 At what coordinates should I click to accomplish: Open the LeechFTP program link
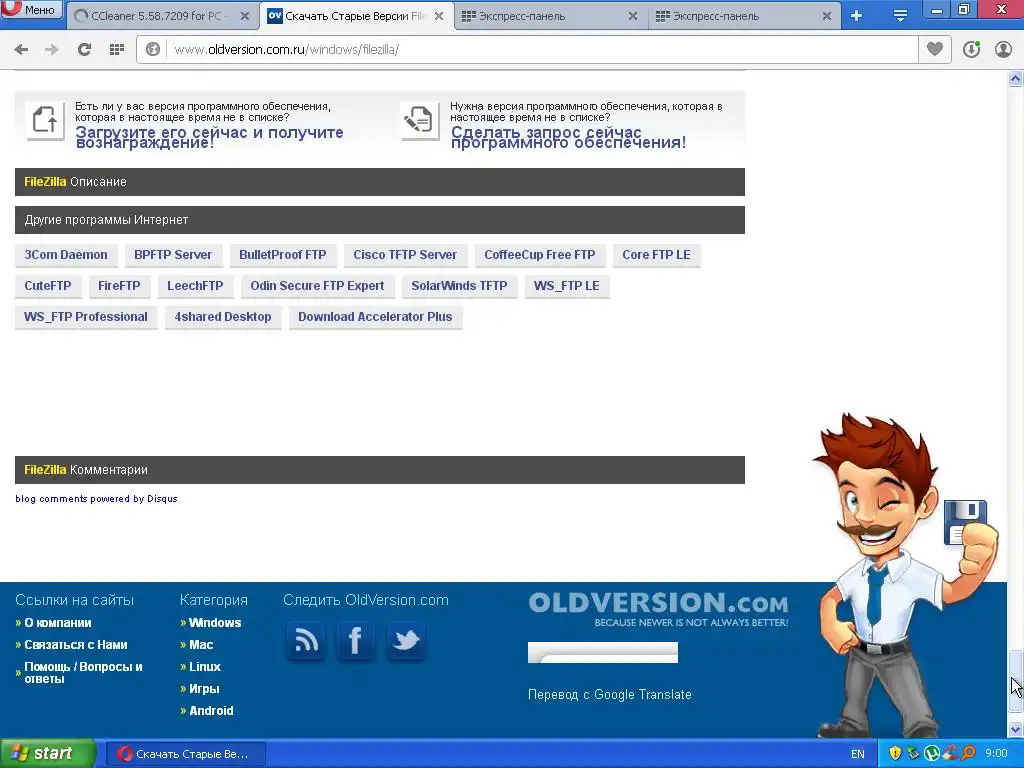[195, 285]
